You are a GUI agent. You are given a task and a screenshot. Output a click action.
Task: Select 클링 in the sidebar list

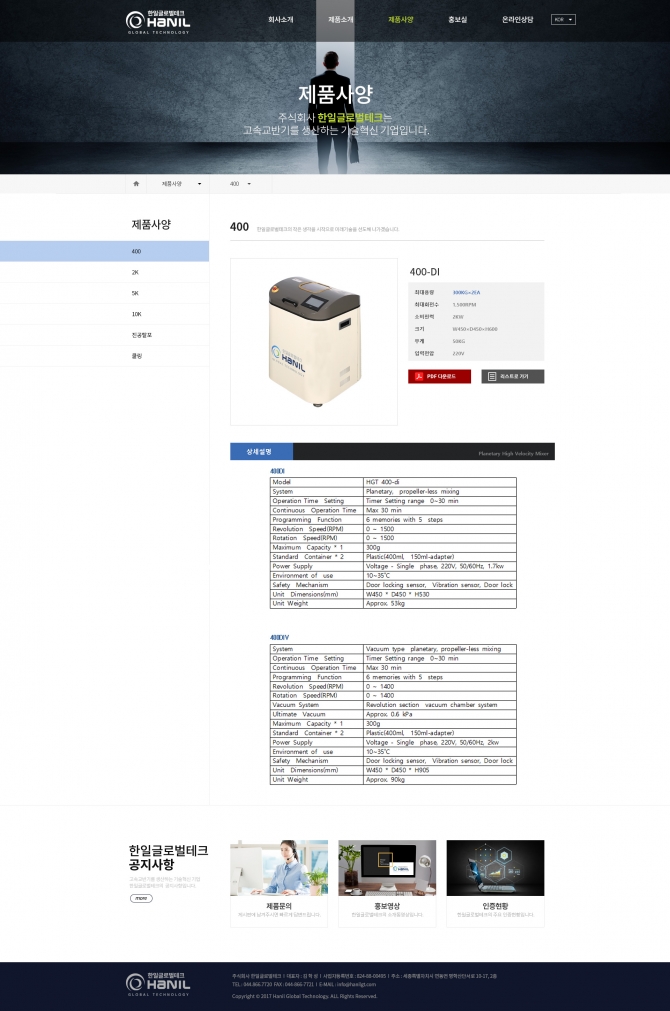tap(104, 356)
